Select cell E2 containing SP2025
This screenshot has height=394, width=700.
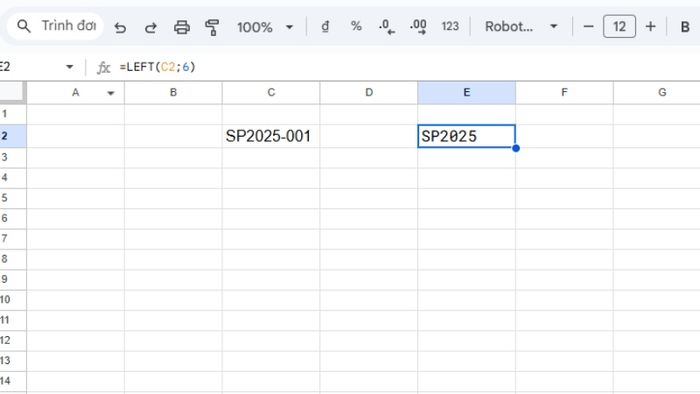point(467,136)
